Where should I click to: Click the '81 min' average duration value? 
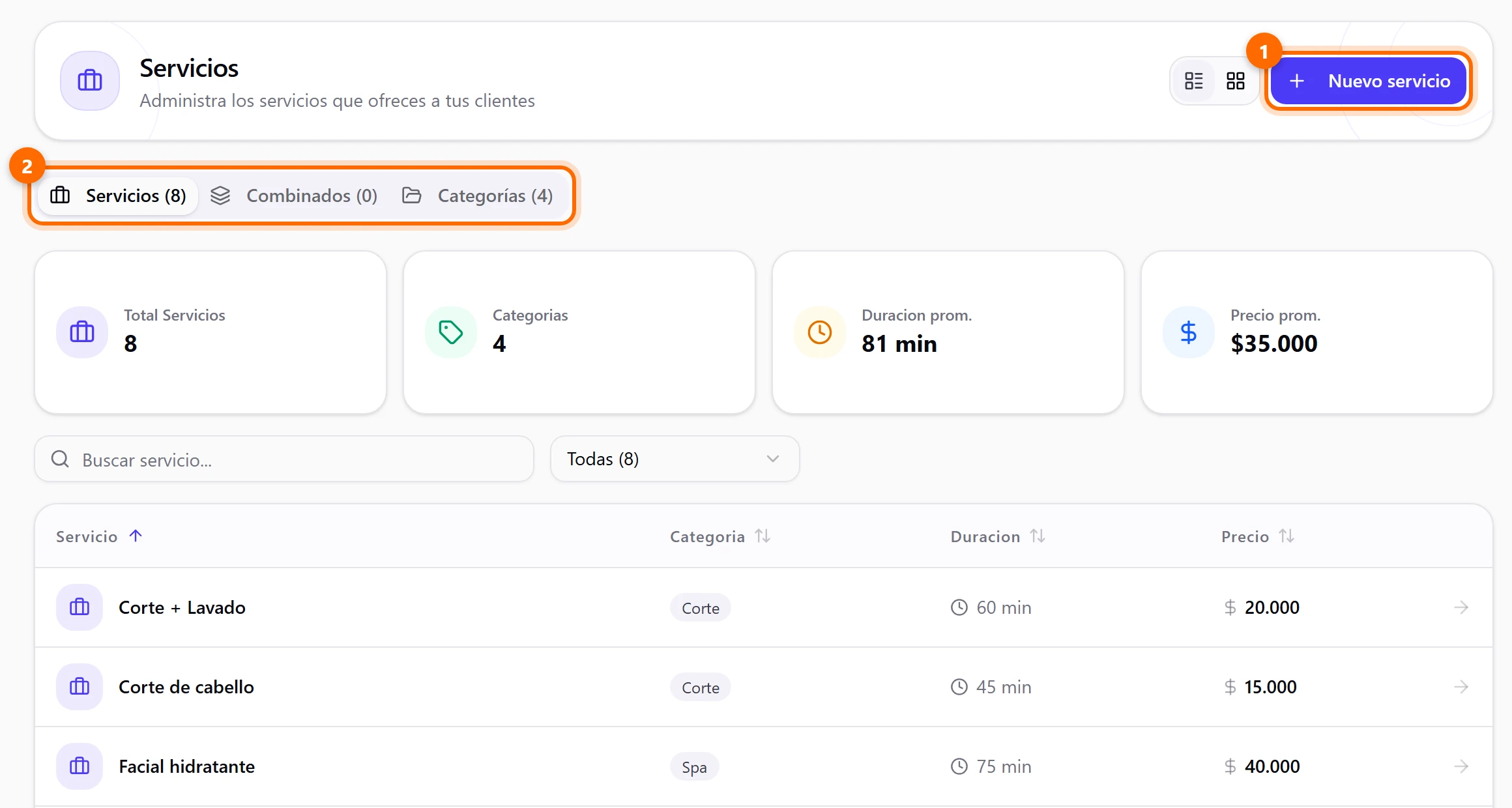899,343
